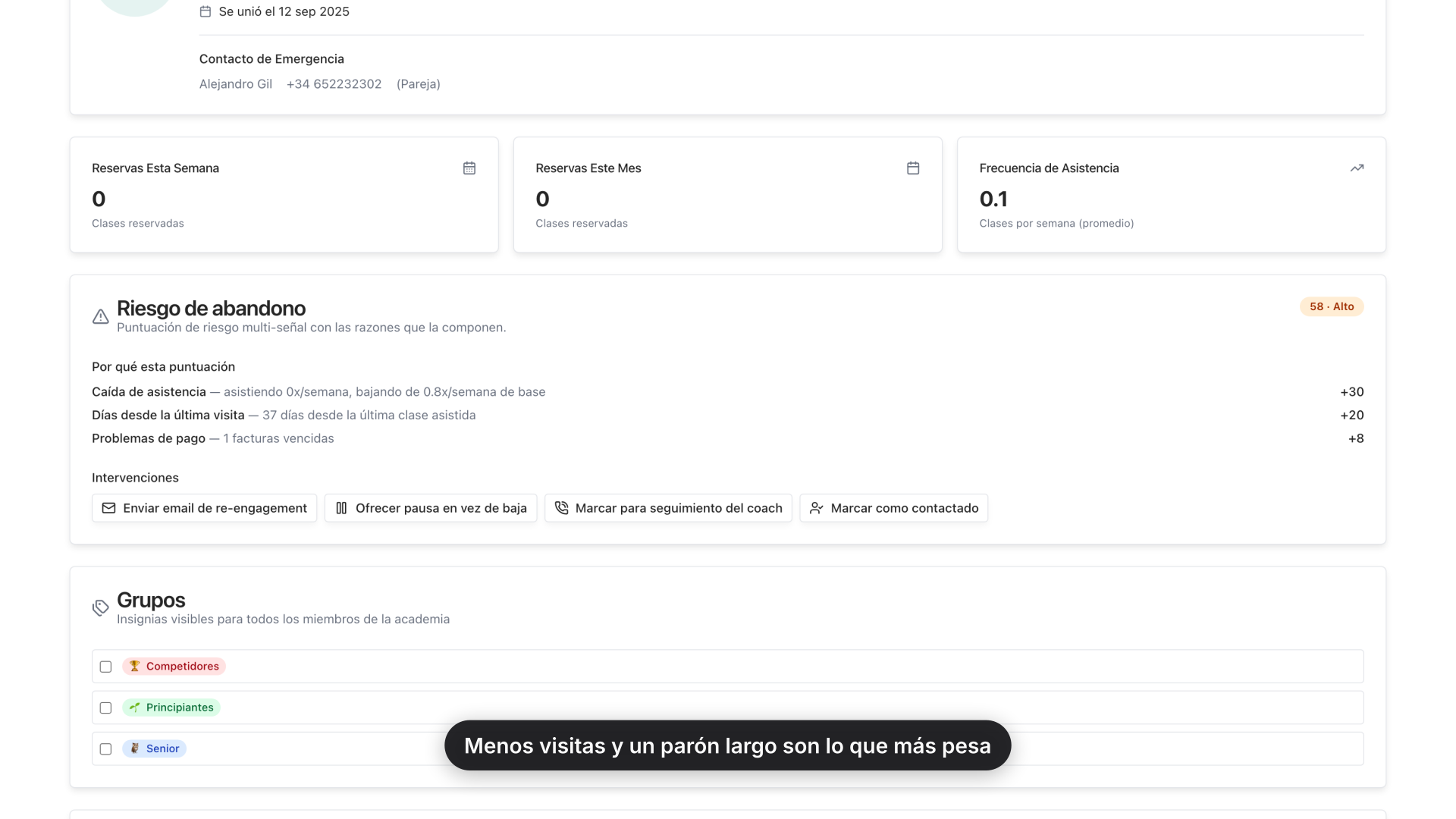1456x819 pixels.
Task: Click the Enviar email de re-engagement label
Action: click(x=215, y=508)
